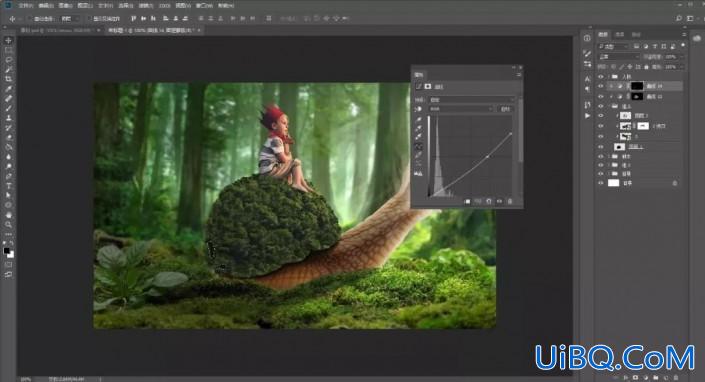The height and width of the screenshot is (382, 705).
Task: Hide the topmost group layer via eye icon
Action: coord(601,76)
